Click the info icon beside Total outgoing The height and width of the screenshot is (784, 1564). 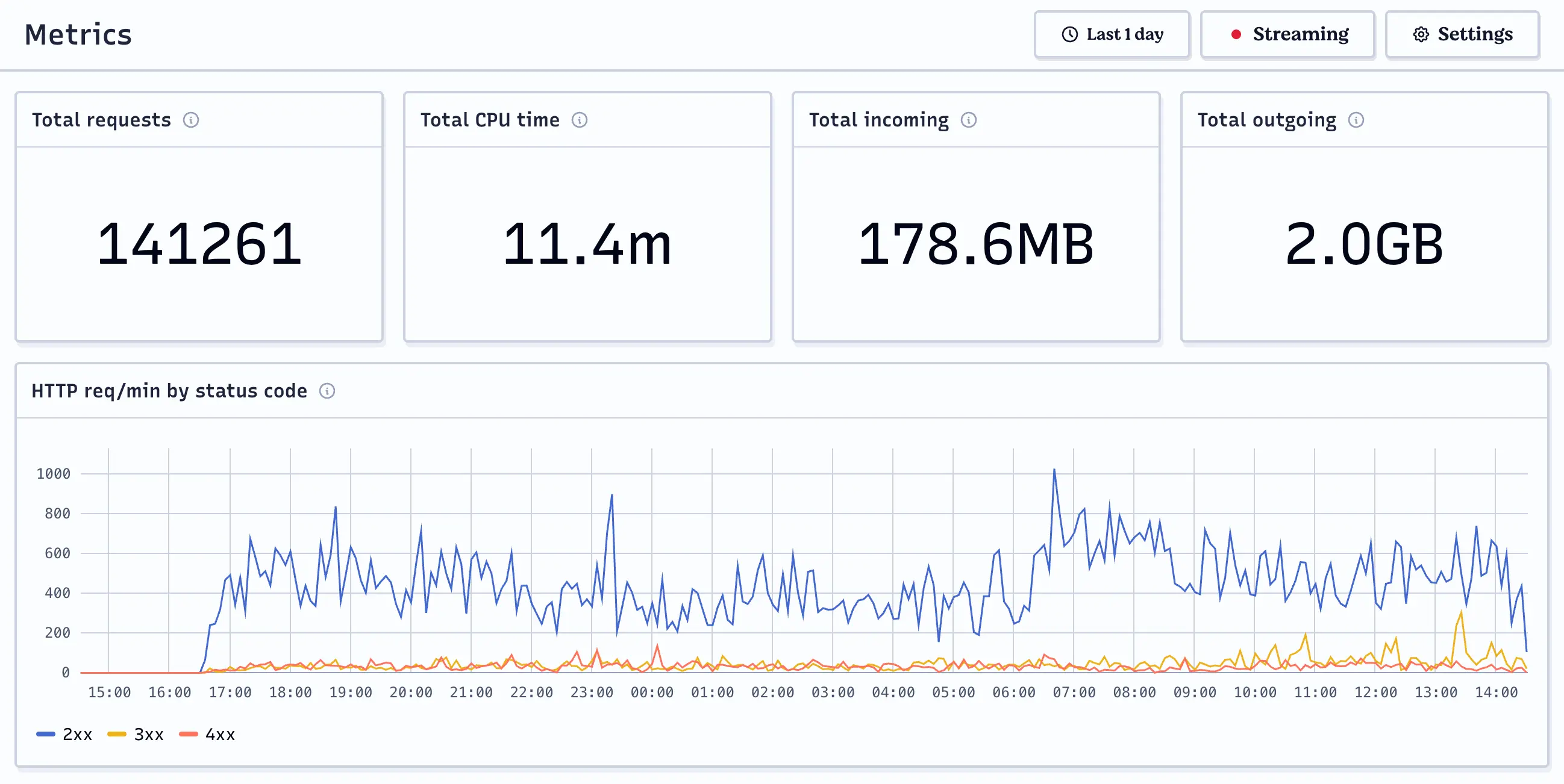click(1357, 120)
